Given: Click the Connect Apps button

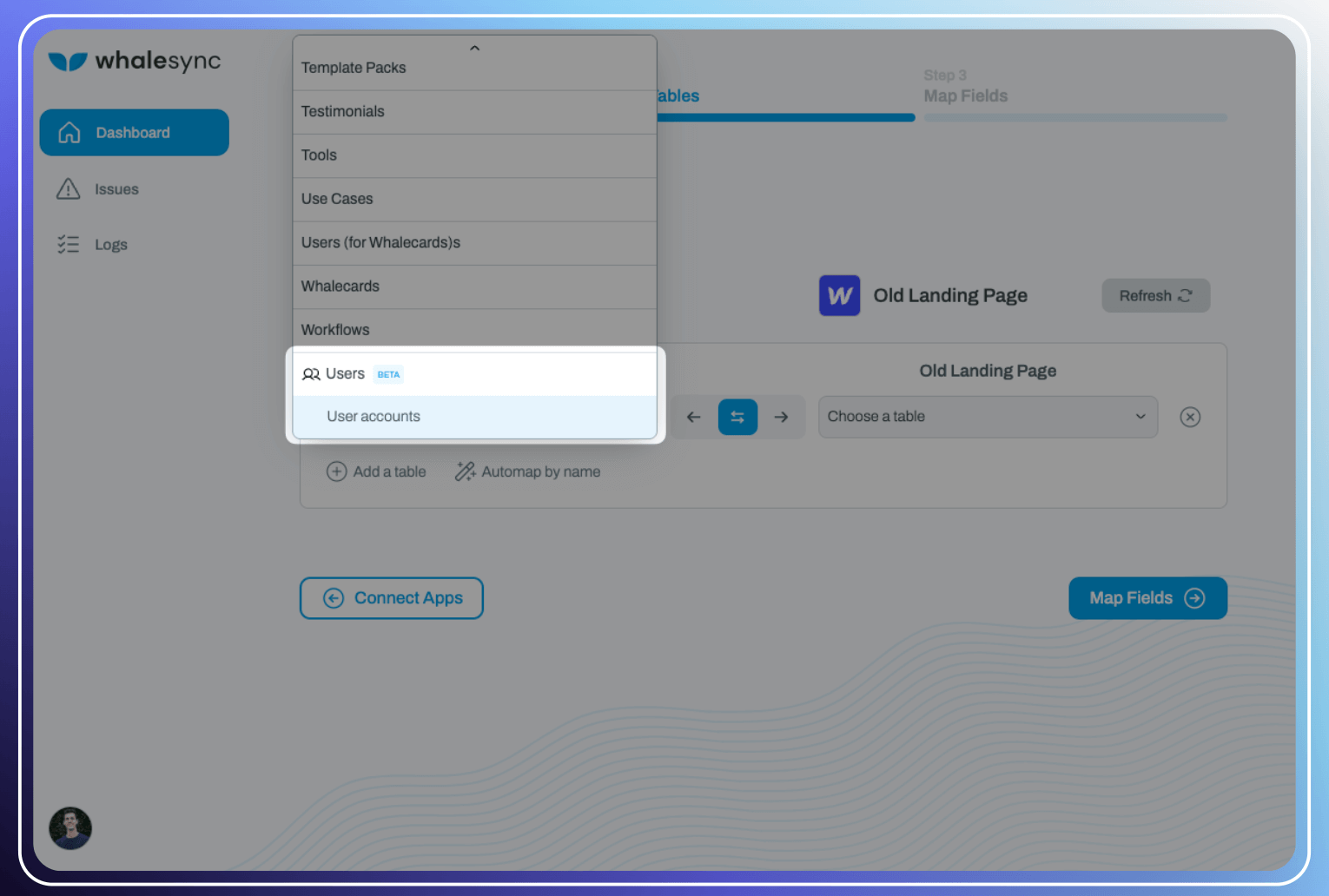Looking at the screenshot, I should [x=391, y=597].
